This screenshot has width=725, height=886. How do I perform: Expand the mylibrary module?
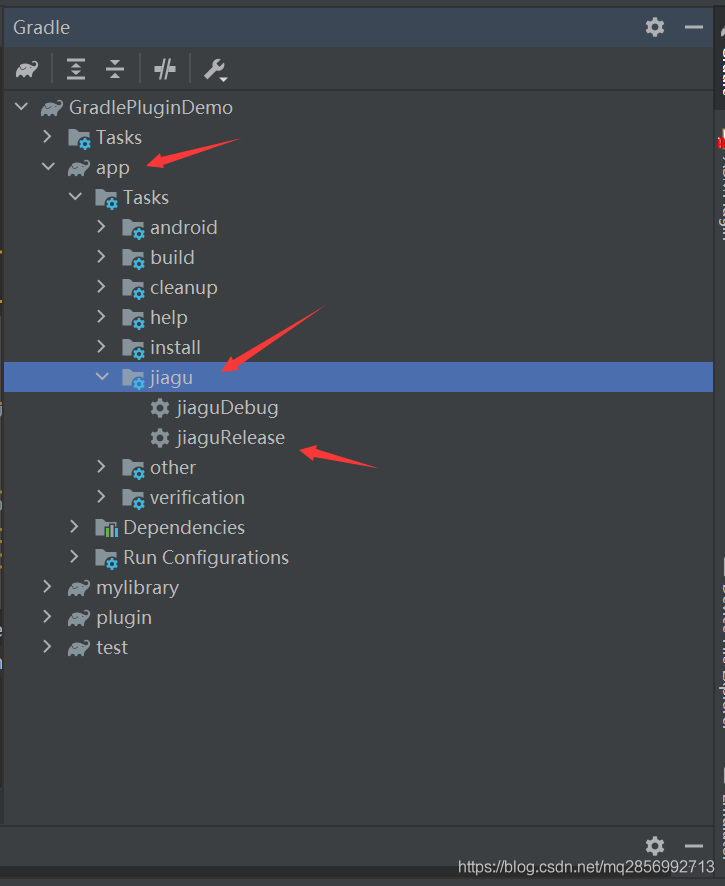(x=48, y=587)
